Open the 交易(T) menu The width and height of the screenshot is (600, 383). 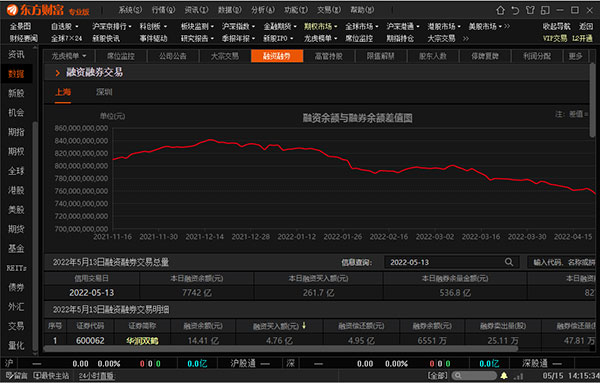point(329,10)
